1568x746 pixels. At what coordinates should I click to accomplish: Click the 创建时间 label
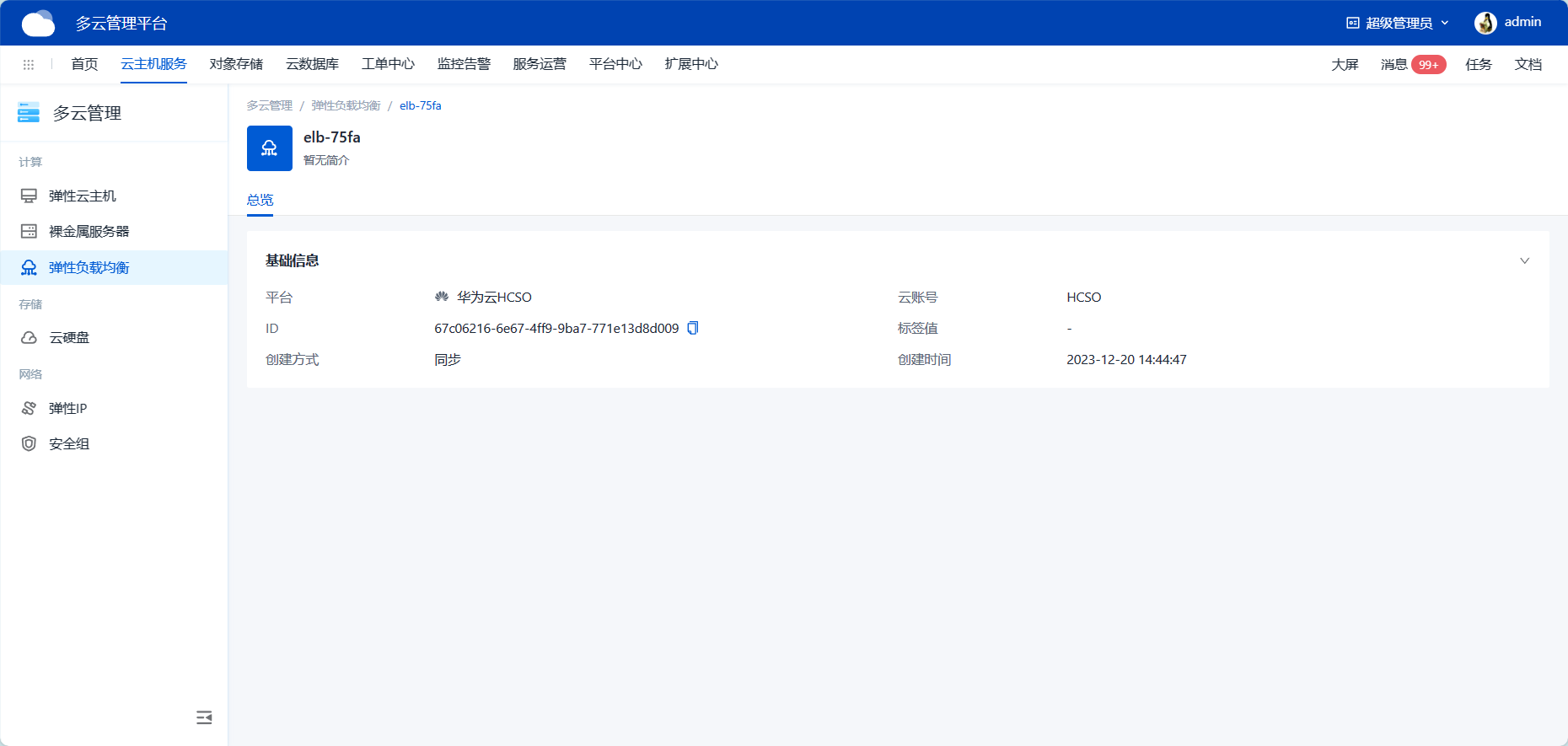(x=925, y=359)
